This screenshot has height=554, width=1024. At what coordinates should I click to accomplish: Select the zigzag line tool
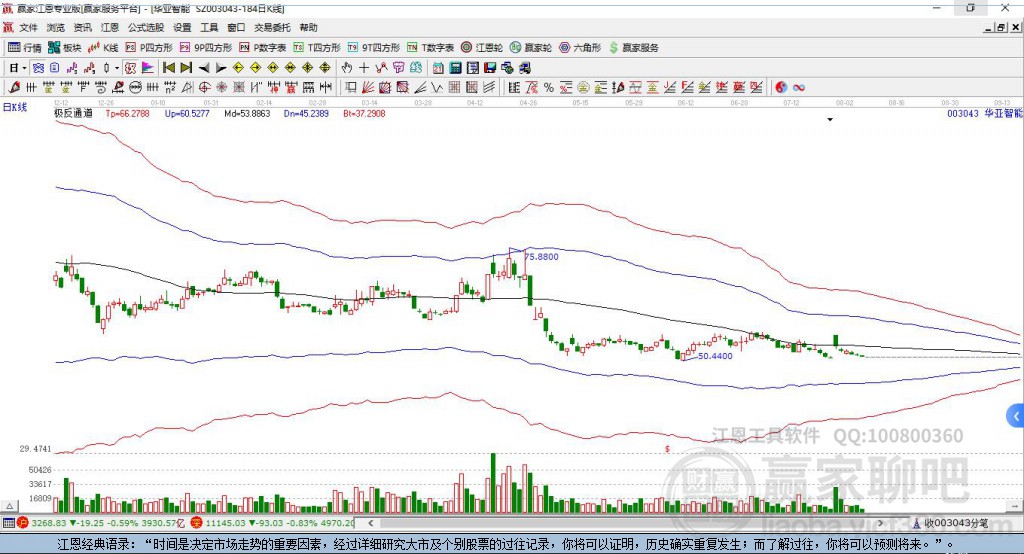point(436,87)
